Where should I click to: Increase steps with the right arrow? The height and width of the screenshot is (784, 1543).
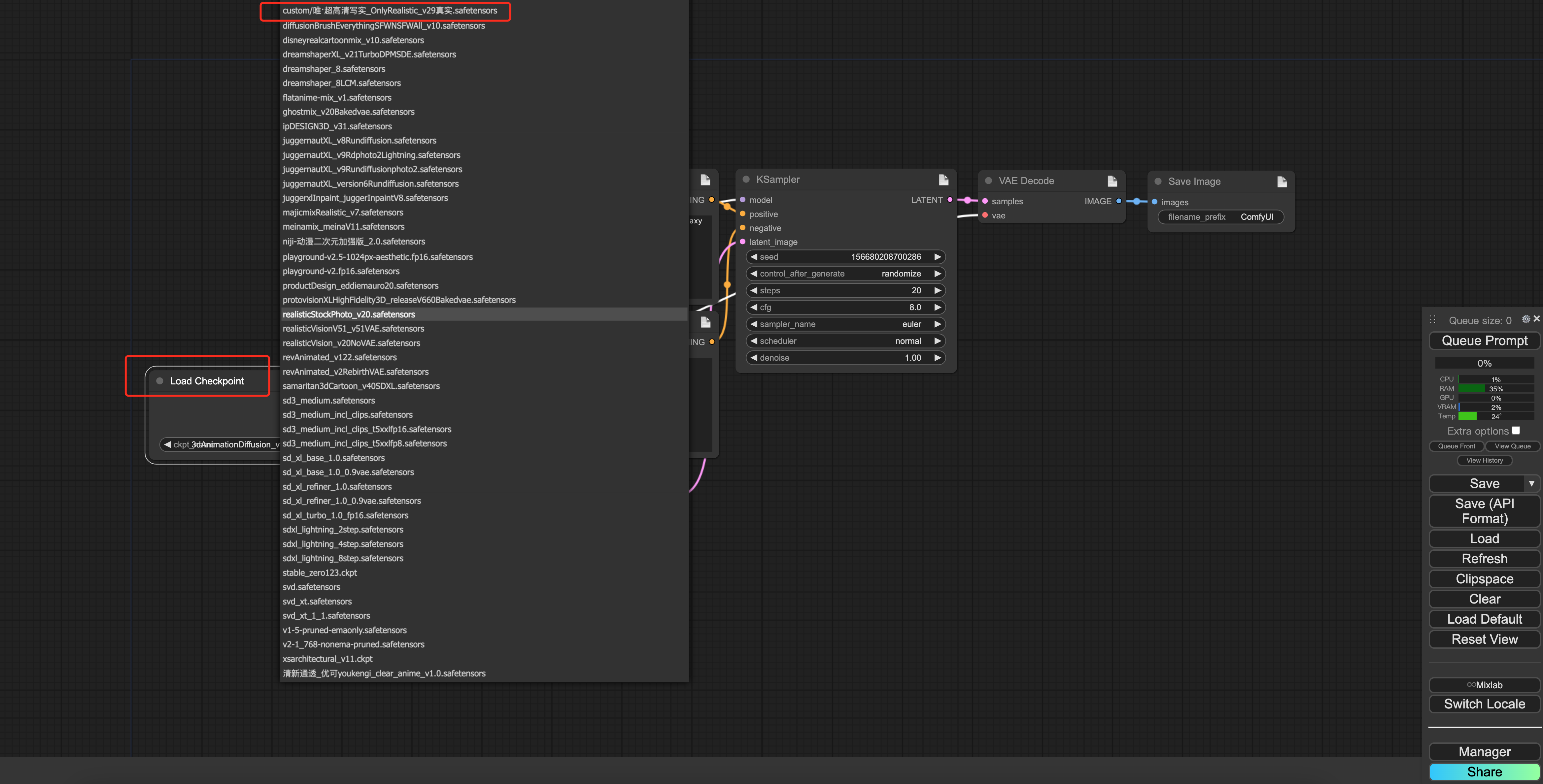click(x=938, y=290)
